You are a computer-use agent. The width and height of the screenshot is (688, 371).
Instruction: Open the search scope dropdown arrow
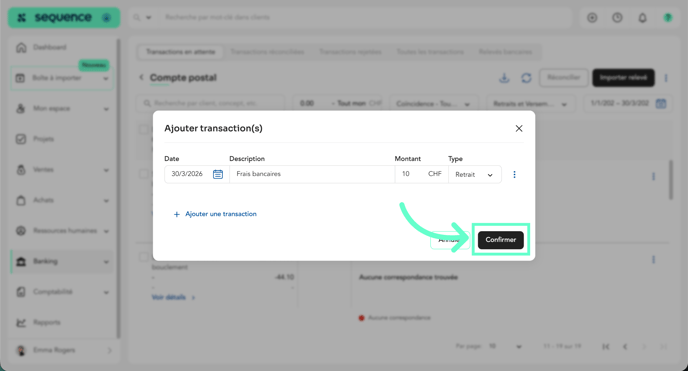149,18
